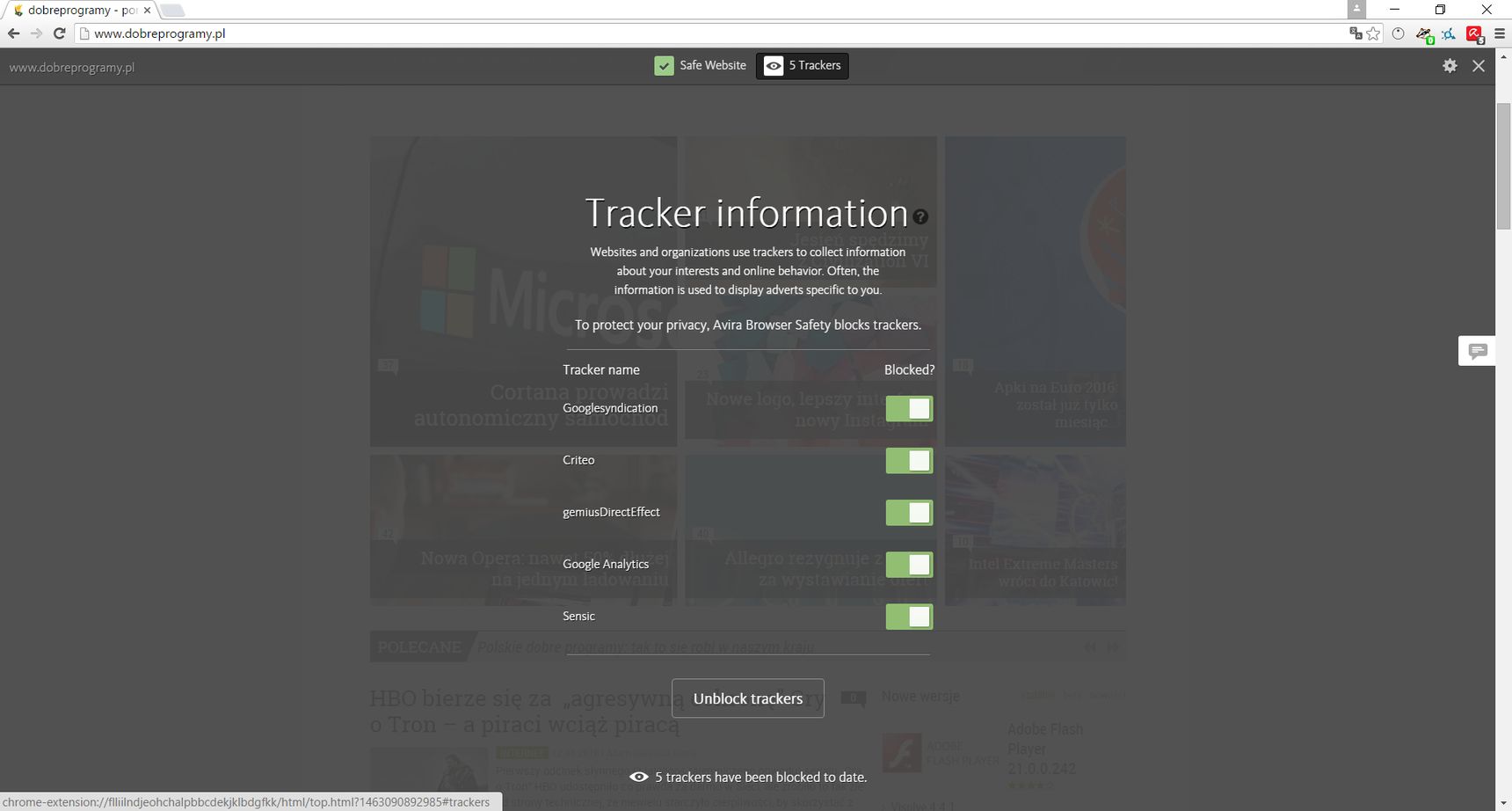The width and height of the screenshot is (1512, 811).
Task: Click the round dial extension icon
Action: click(1398, 33)
